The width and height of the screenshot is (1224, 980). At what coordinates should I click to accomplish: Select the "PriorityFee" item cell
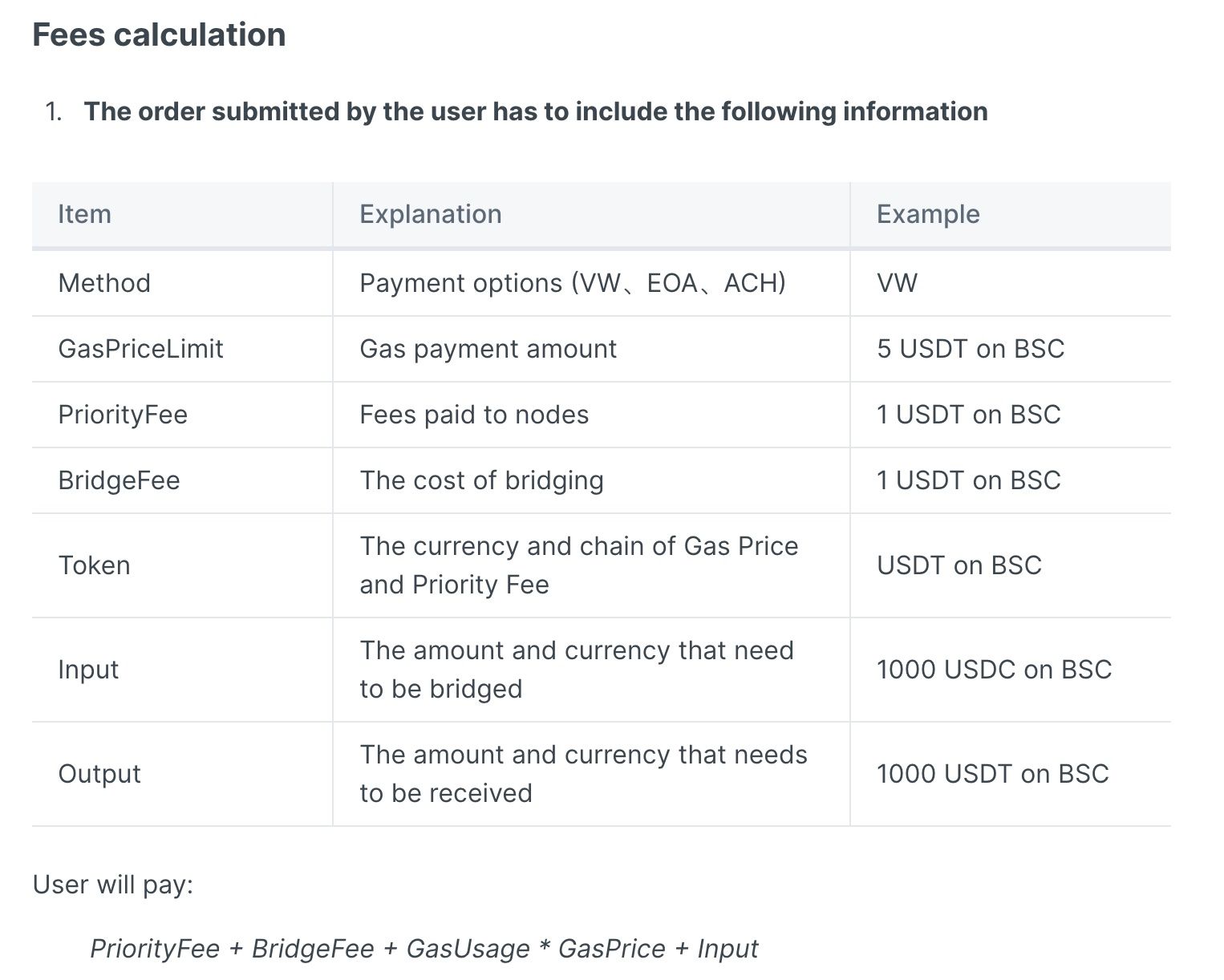(123, 415)
